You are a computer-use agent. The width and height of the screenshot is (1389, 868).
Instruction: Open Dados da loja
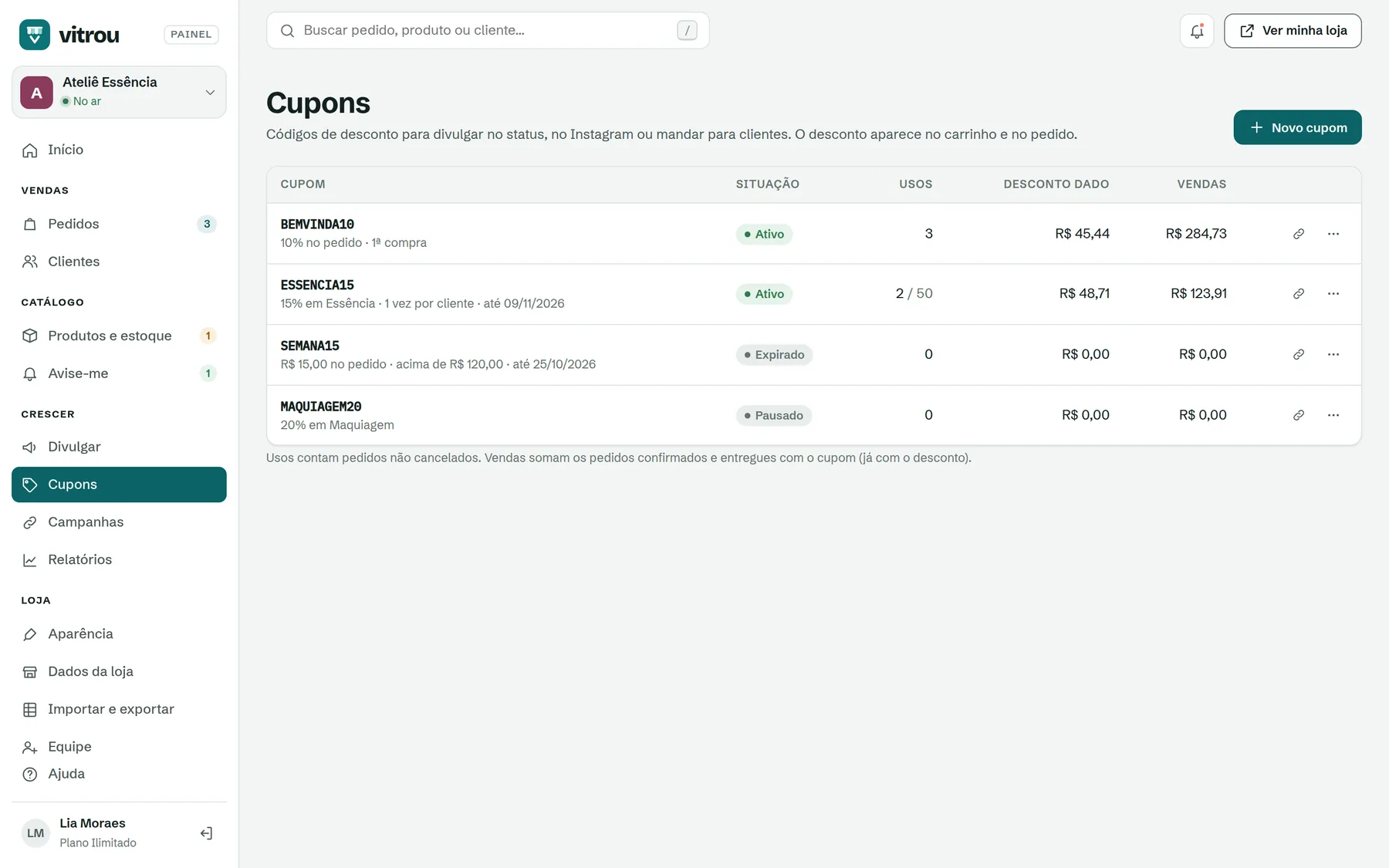(x=119, y=672)
